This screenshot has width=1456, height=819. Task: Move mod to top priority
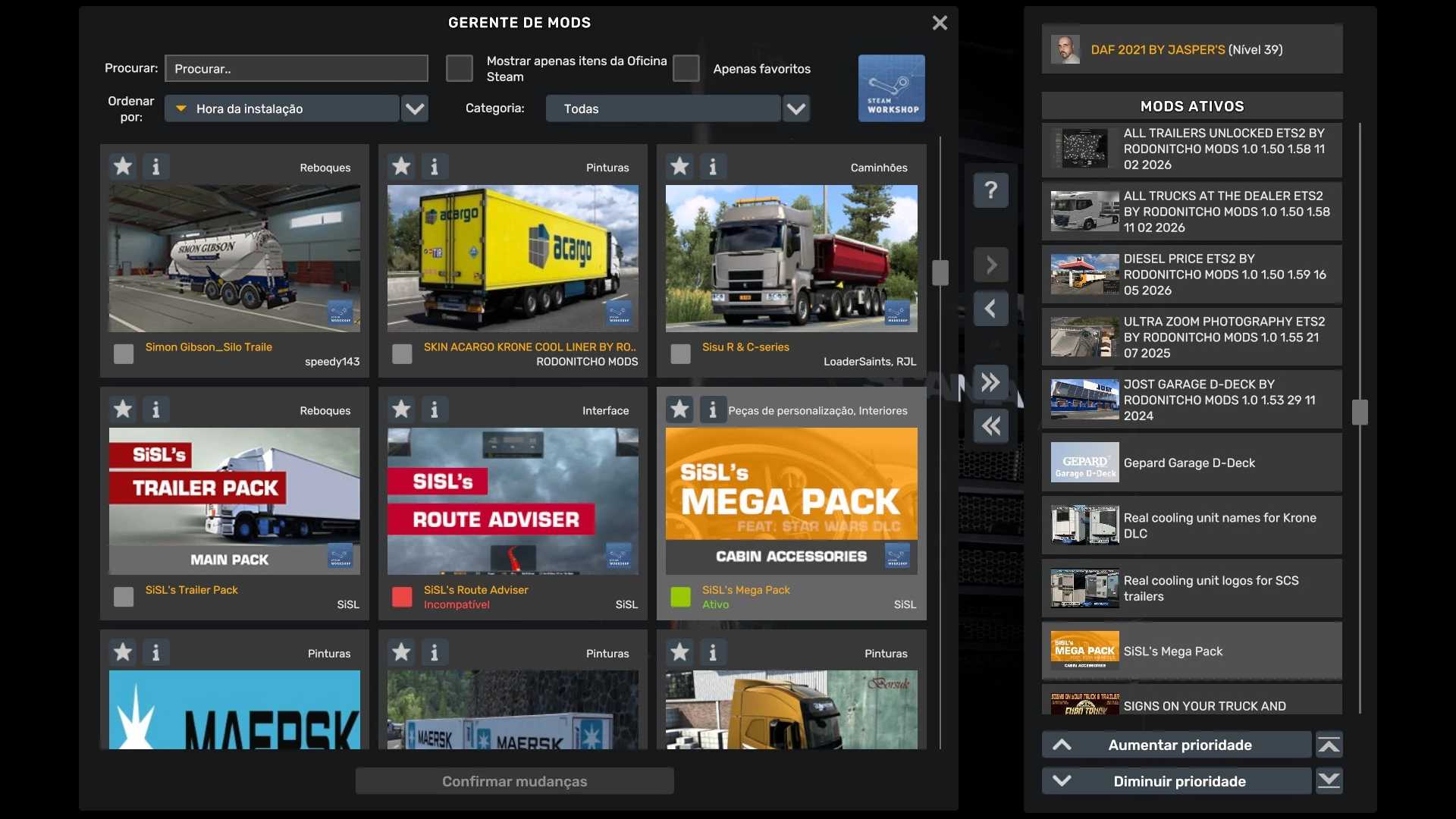pyautogui.click(x=1329, y=745)
